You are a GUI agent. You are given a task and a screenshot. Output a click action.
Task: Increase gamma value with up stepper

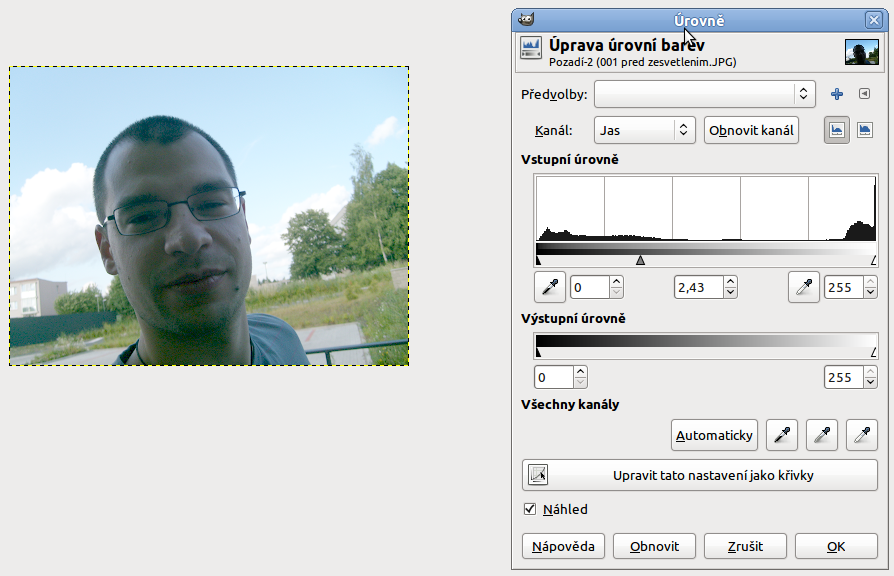[730, 282]
